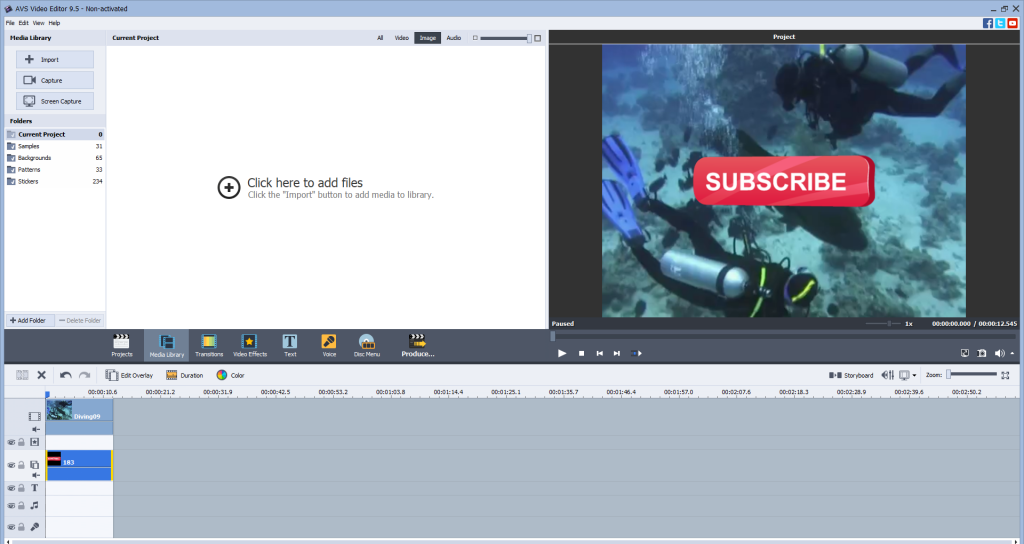Click Edit Overlay in timeline toolbar

(x=131, y=375)
